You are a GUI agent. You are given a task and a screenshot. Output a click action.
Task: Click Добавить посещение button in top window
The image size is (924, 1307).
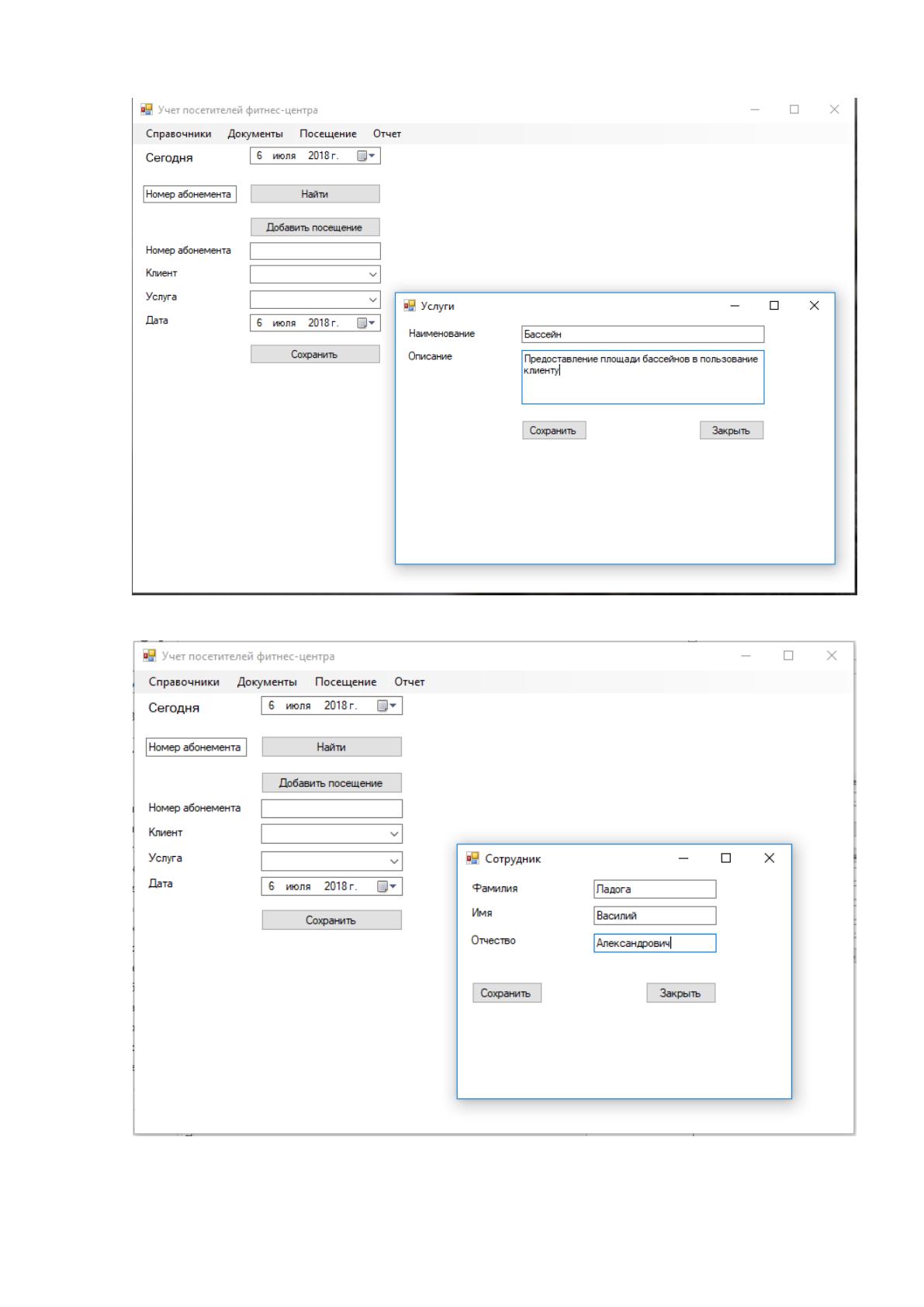pyautogui.click(x=315, y=227)
